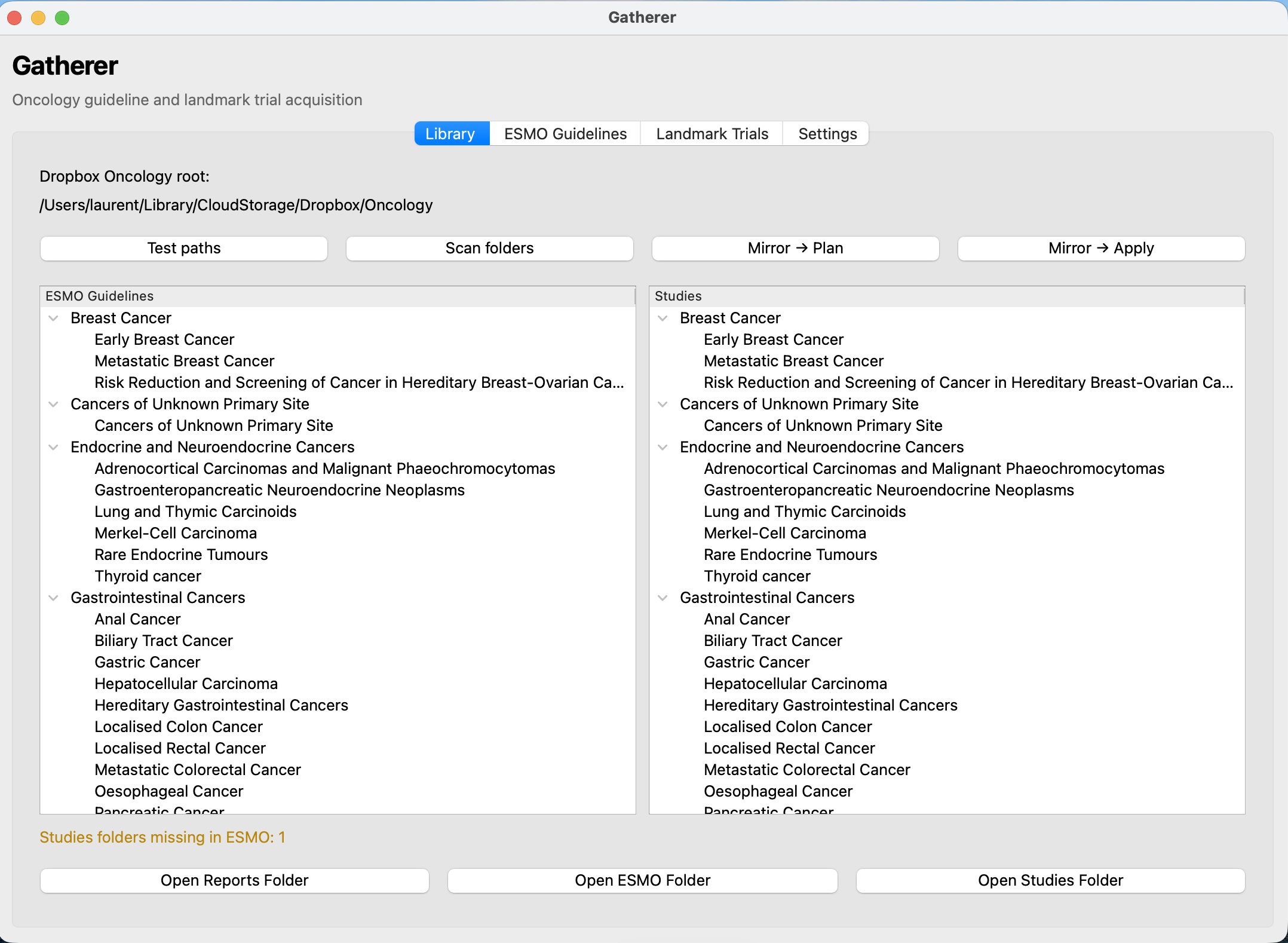Select Hereditary Gastrointestinal Cancers in ESMO Guidelines
Viewport: 1288px width, 943px height.
pos(338,705)
